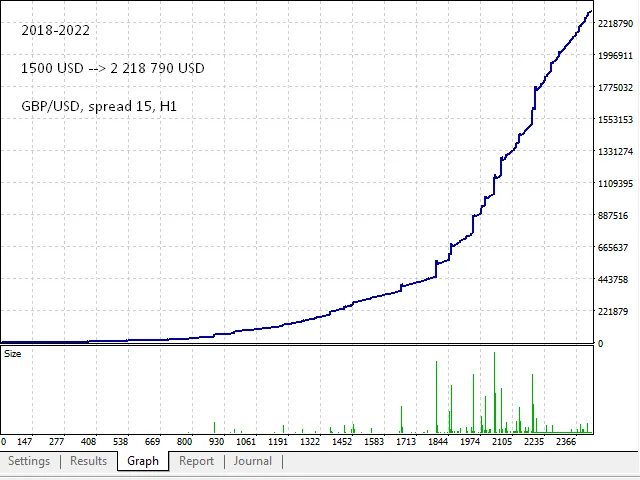640x480 pixels.
Task: Click the 1331274 balance axis value
Action: pos(616,151)
